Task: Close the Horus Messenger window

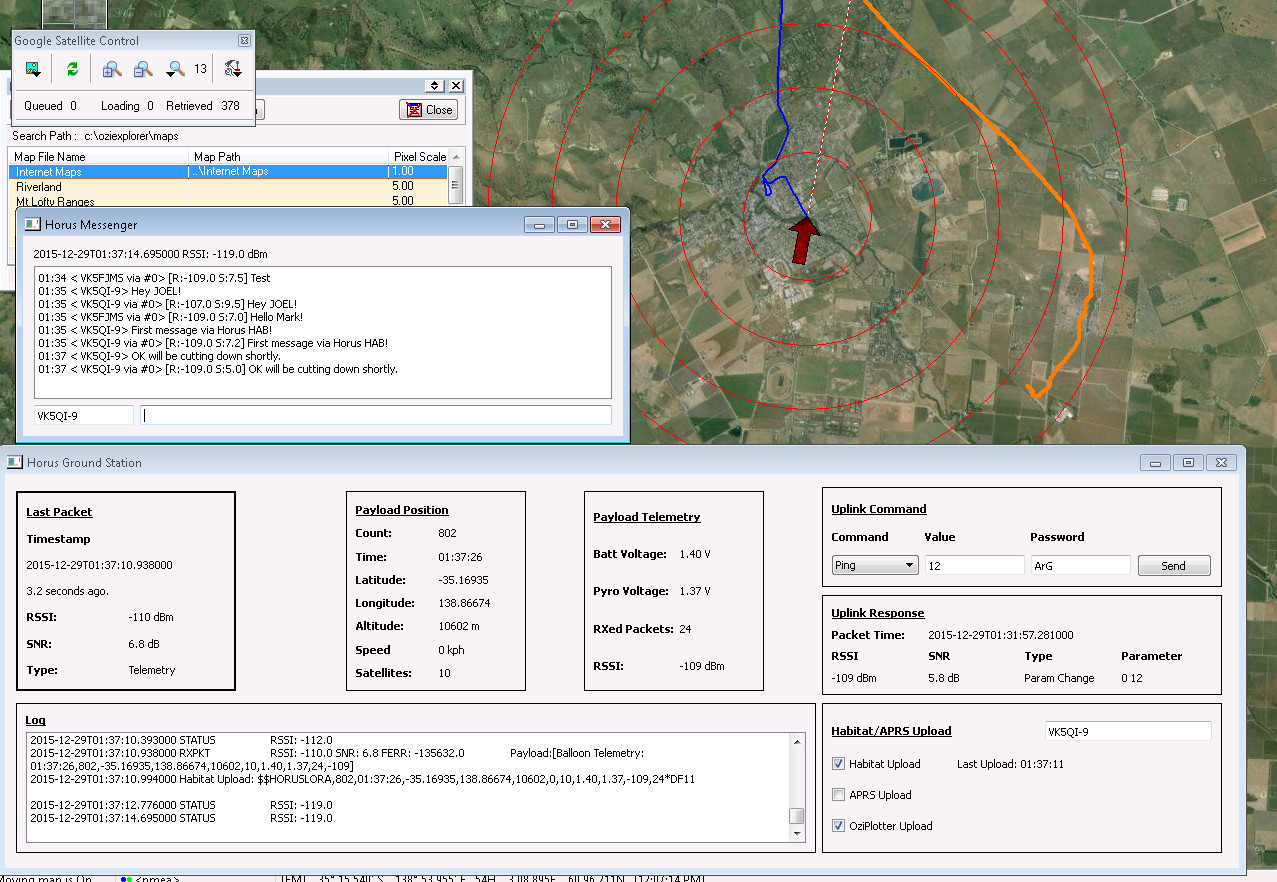Action: tap(605, 225)
